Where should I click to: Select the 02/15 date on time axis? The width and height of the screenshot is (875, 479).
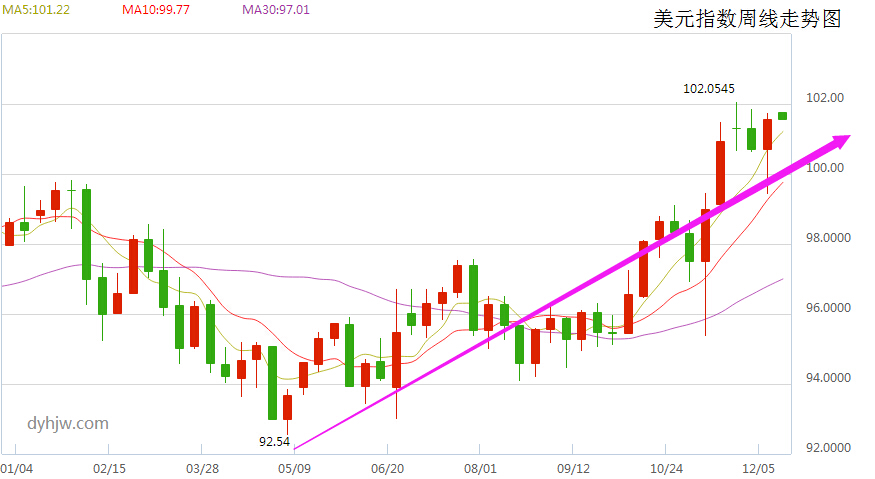(x=109, y=468)
